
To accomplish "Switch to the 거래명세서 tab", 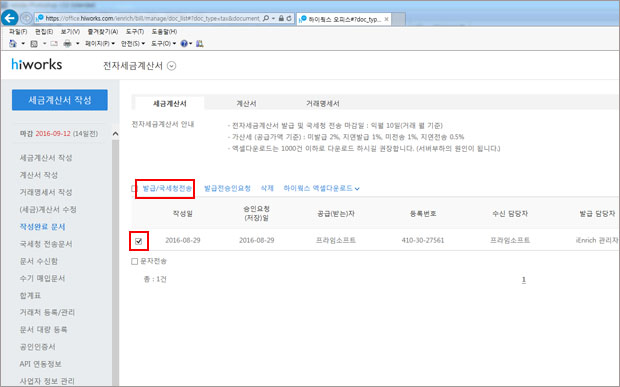I will click(323, 104).
